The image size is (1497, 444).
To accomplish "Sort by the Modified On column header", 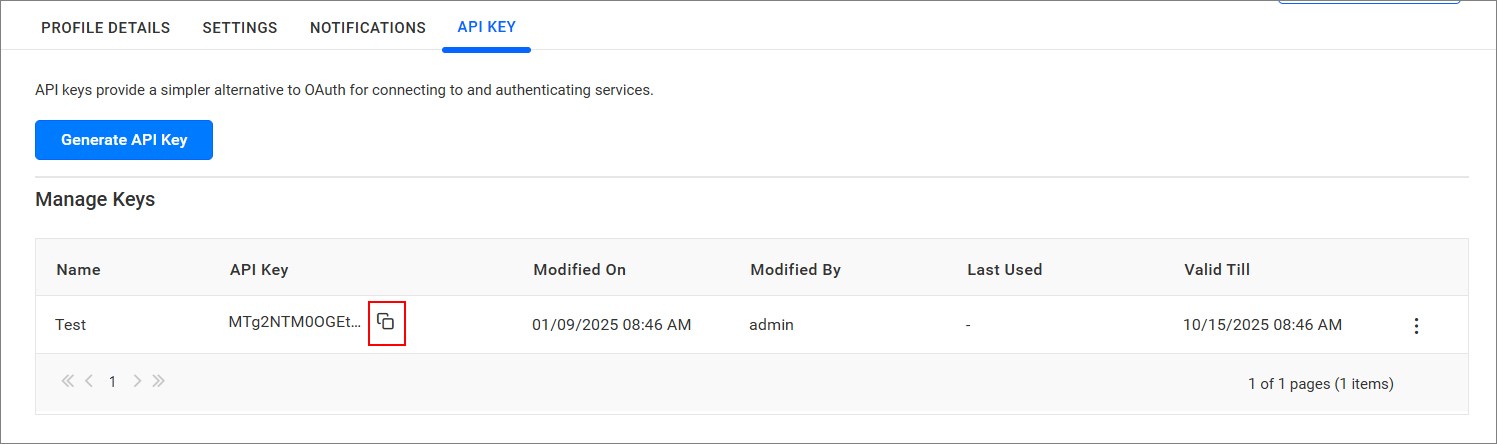I will point(579,269).
